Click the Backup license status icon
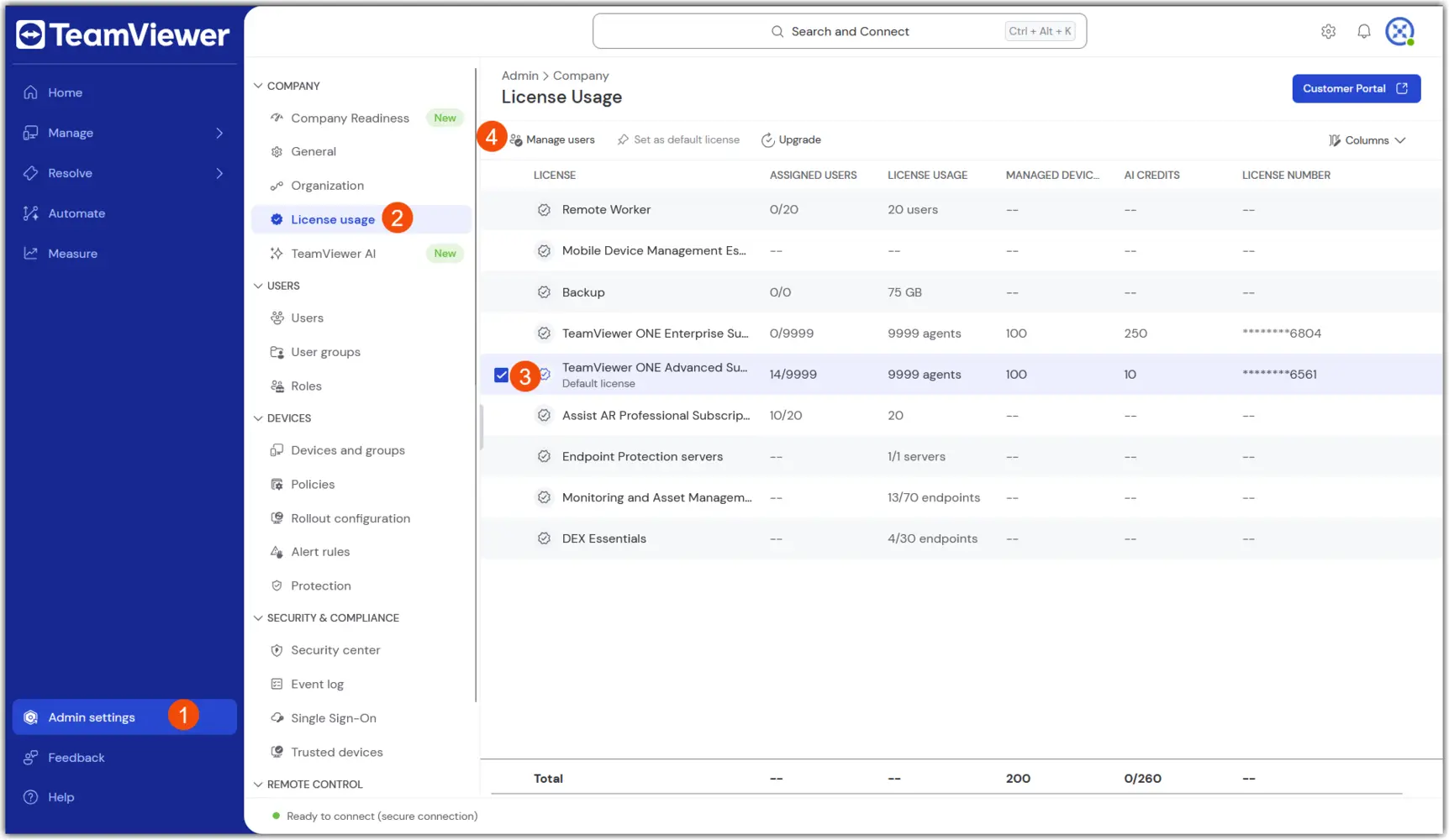 click(x=544, y=292)
